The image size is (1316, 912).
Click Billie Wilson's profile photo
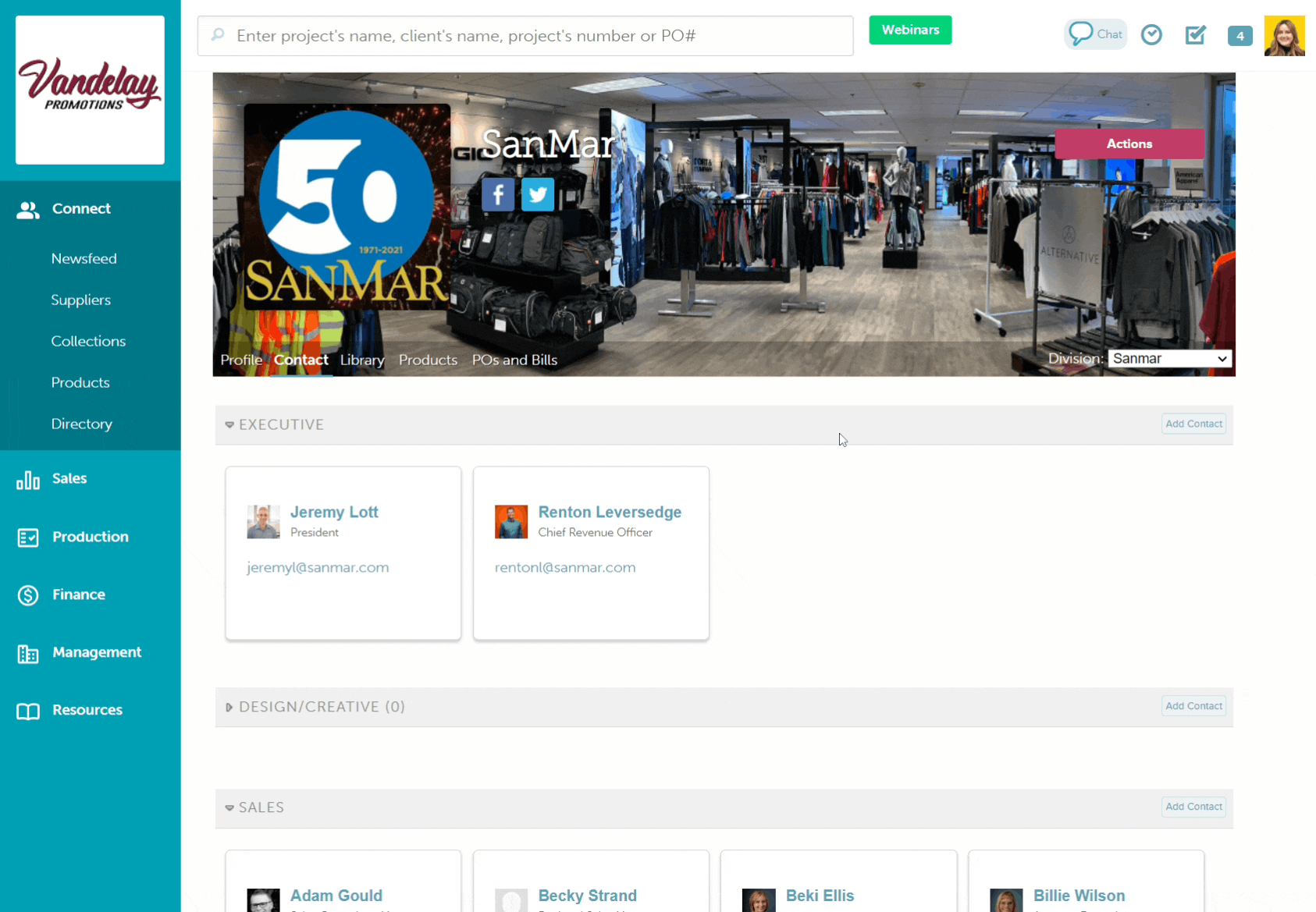coord(1006,900)
